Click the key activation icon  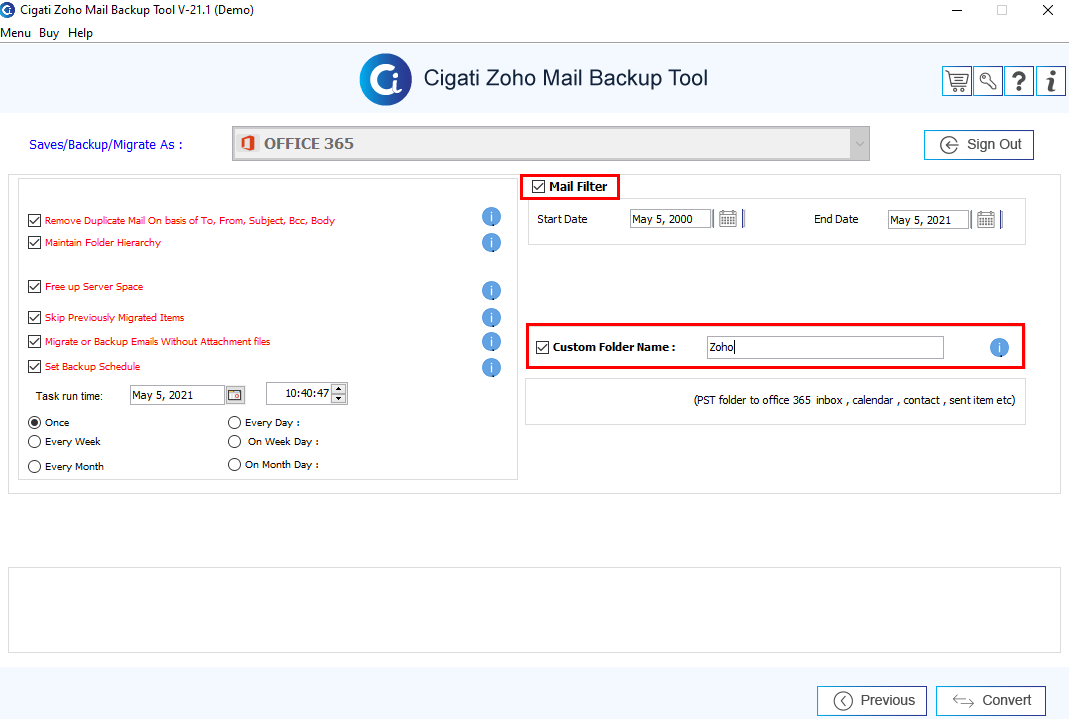point(988,81)
